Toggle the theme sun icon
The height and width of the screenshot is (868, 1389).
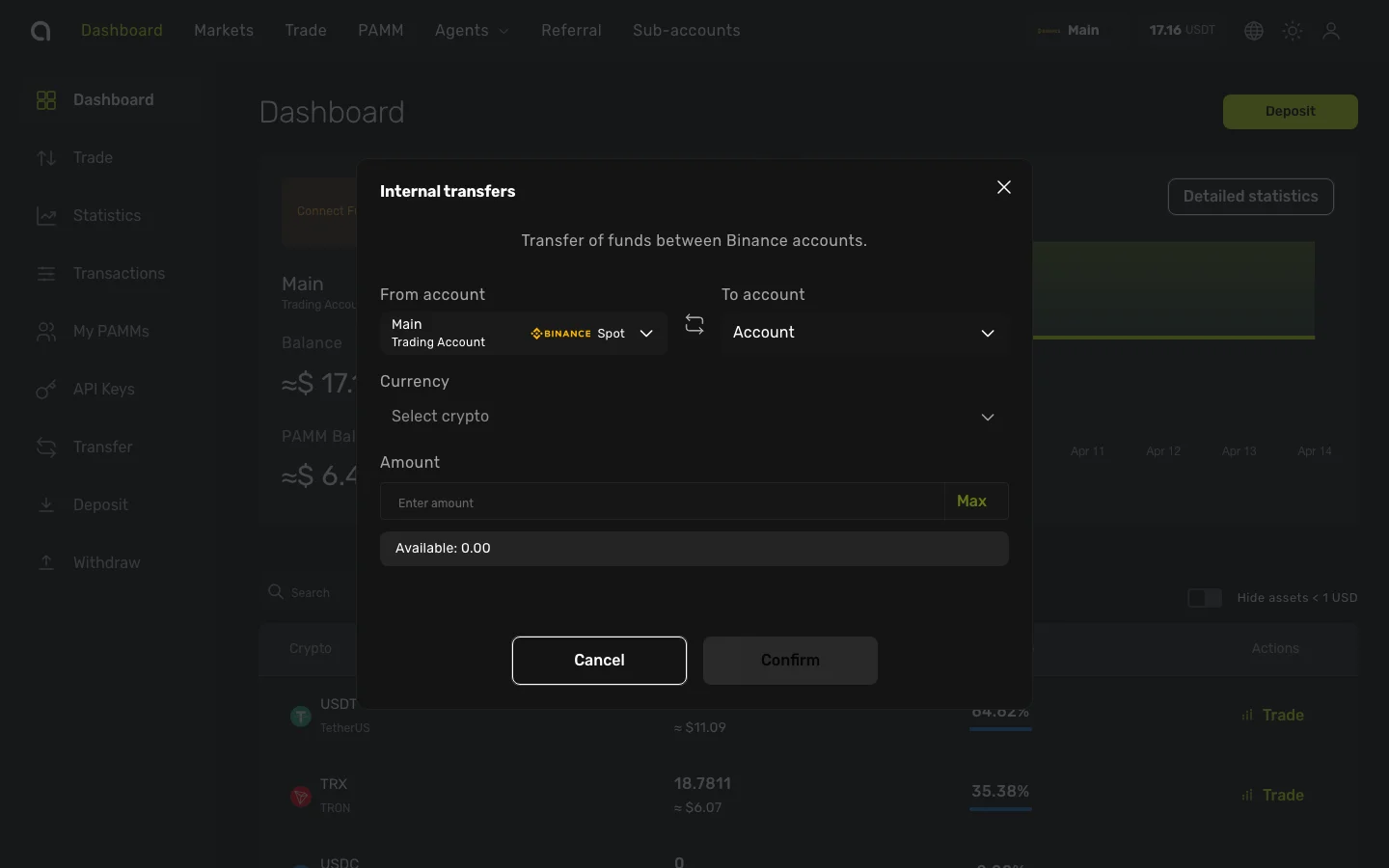1292,30
